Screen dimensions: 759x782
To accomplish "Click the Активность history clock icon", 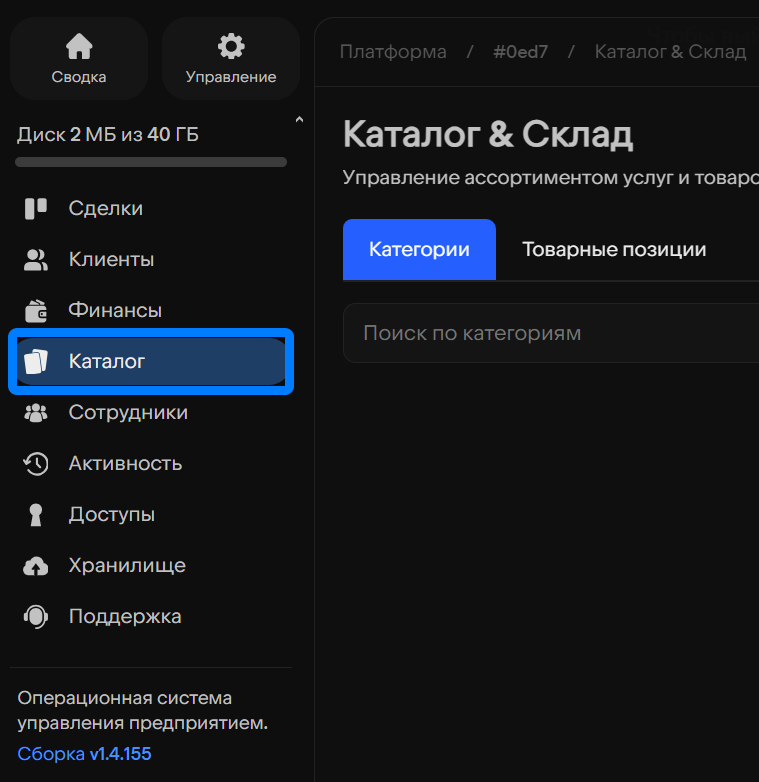I will coord(36,463).
